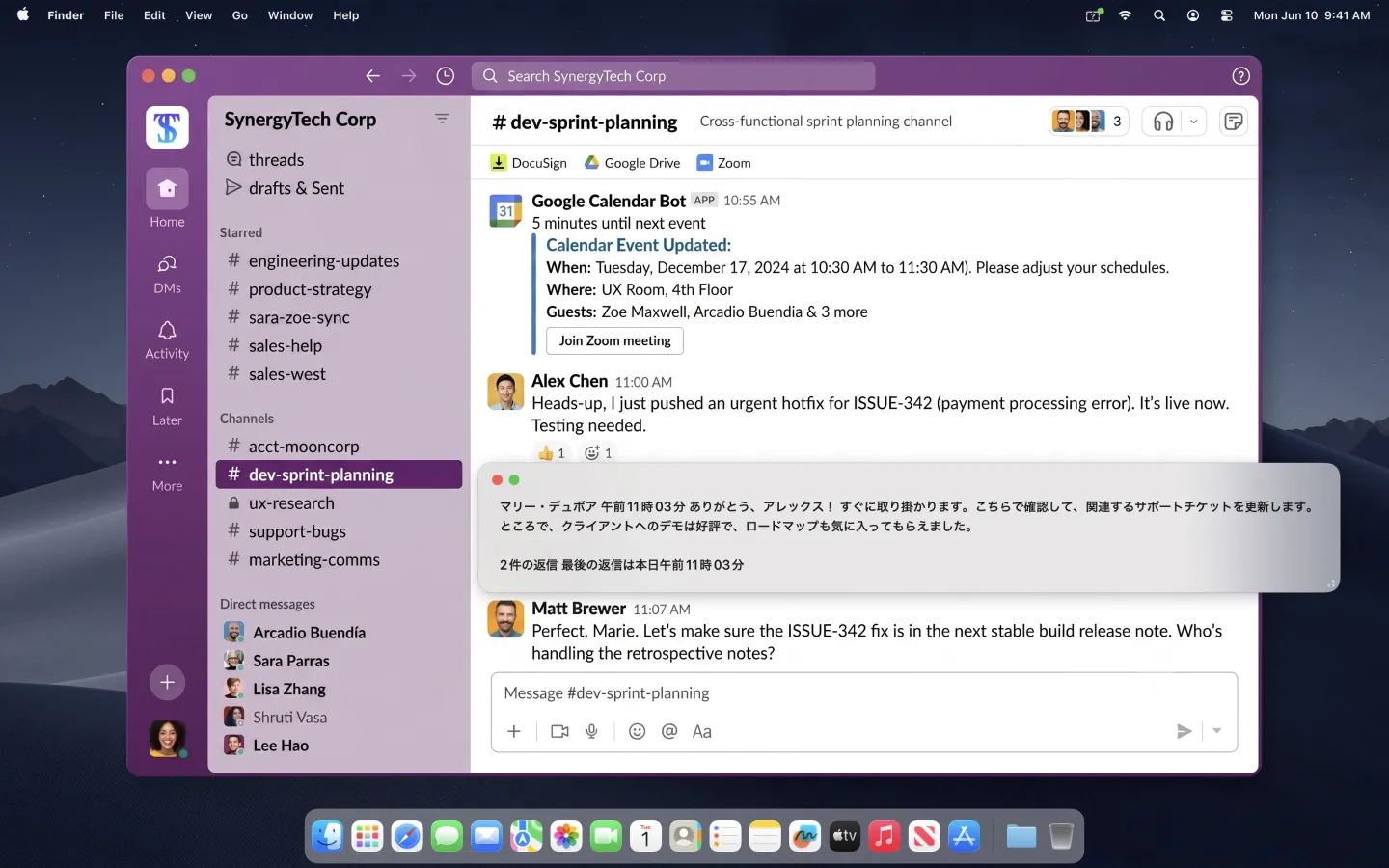Record a video clip icon

[x=559, y=732]
